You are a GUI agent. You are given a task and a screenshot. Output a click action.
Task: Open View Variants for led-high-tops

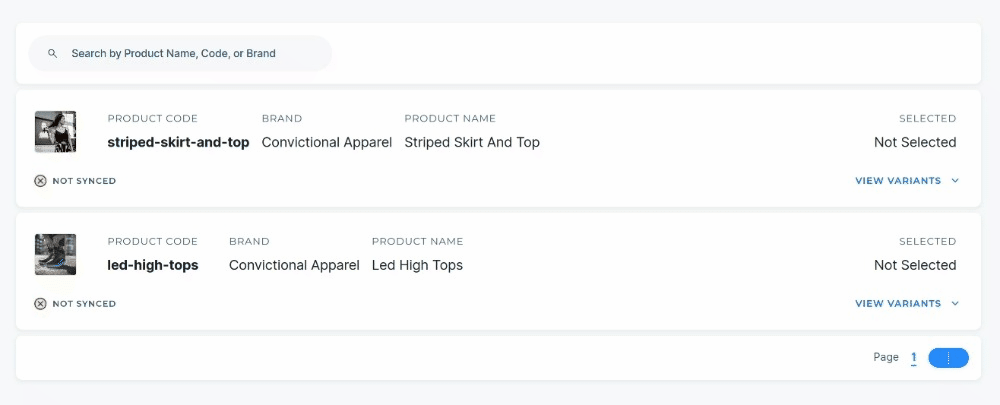(898, 304)
